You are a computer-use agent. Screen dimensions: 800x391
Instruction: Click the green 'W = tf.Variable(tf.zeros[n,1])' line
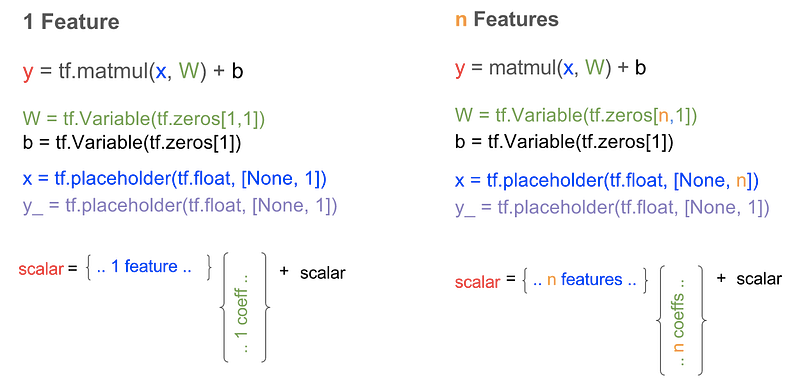coord(576,116)
